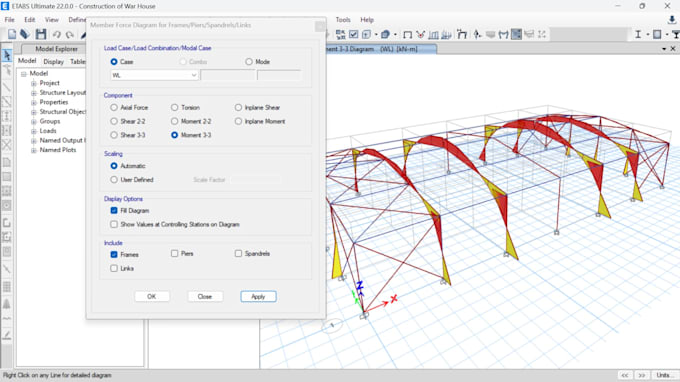This screenshot has height=382, width=680.
Task: Click the Open file tag icon
Action: pyautogui.click(x=25, y=34)
